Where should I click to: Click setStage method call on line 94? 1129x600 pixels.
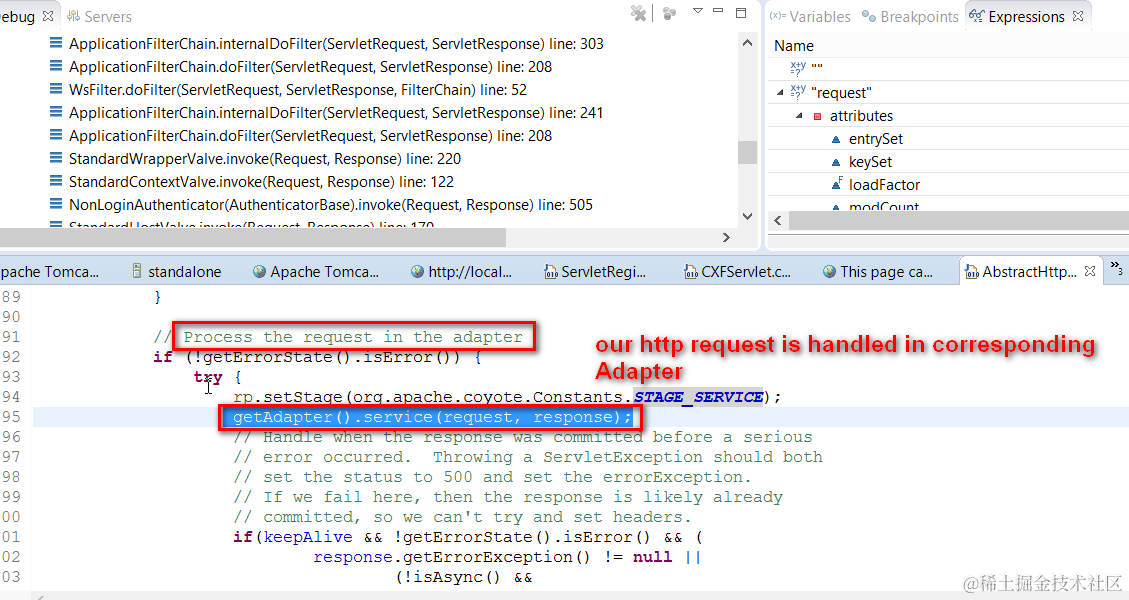tap(302, 397)
